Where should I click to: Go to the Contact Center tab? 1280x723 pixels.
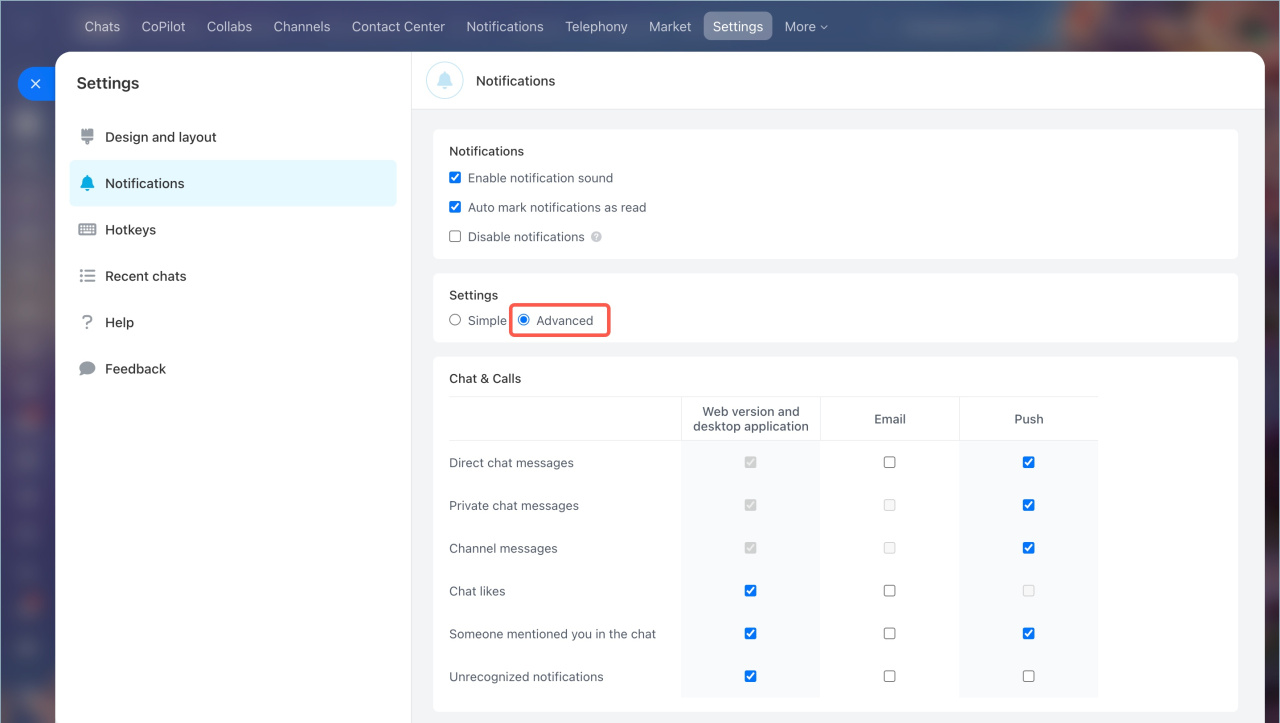point(398,27)
